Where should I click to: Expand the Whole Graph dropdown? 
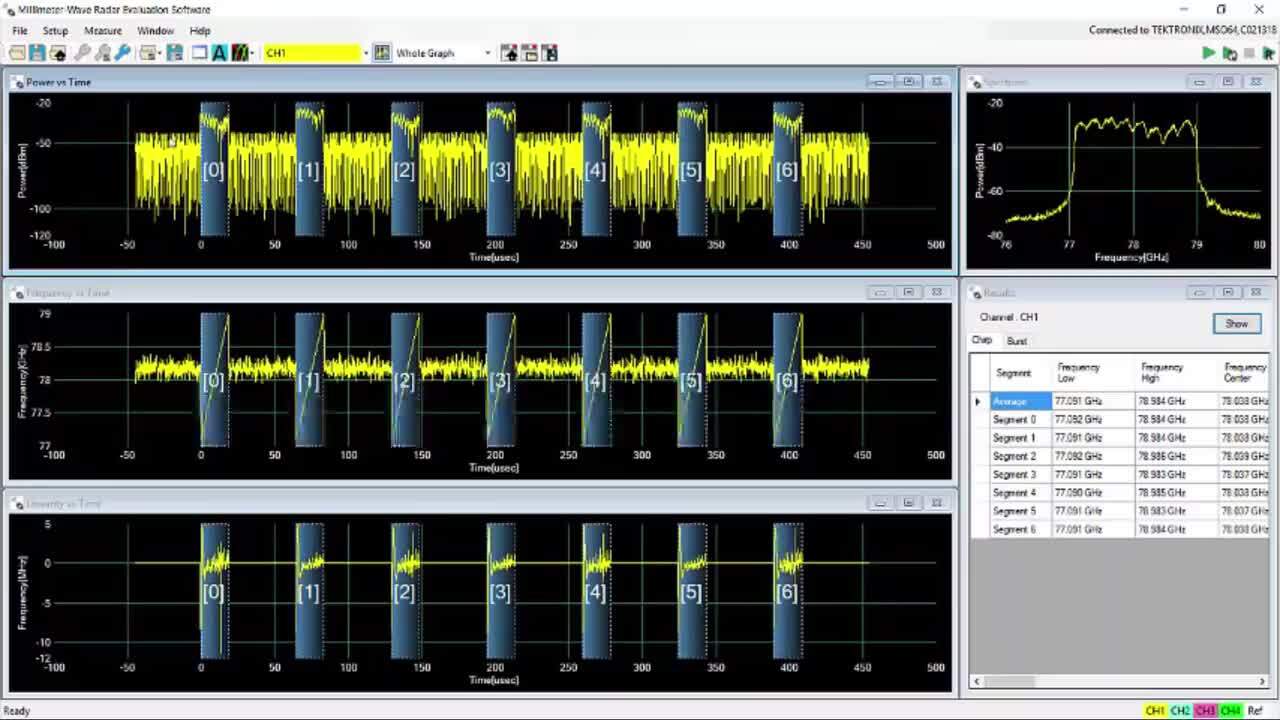pyautogui.click(x=487, y=53)
